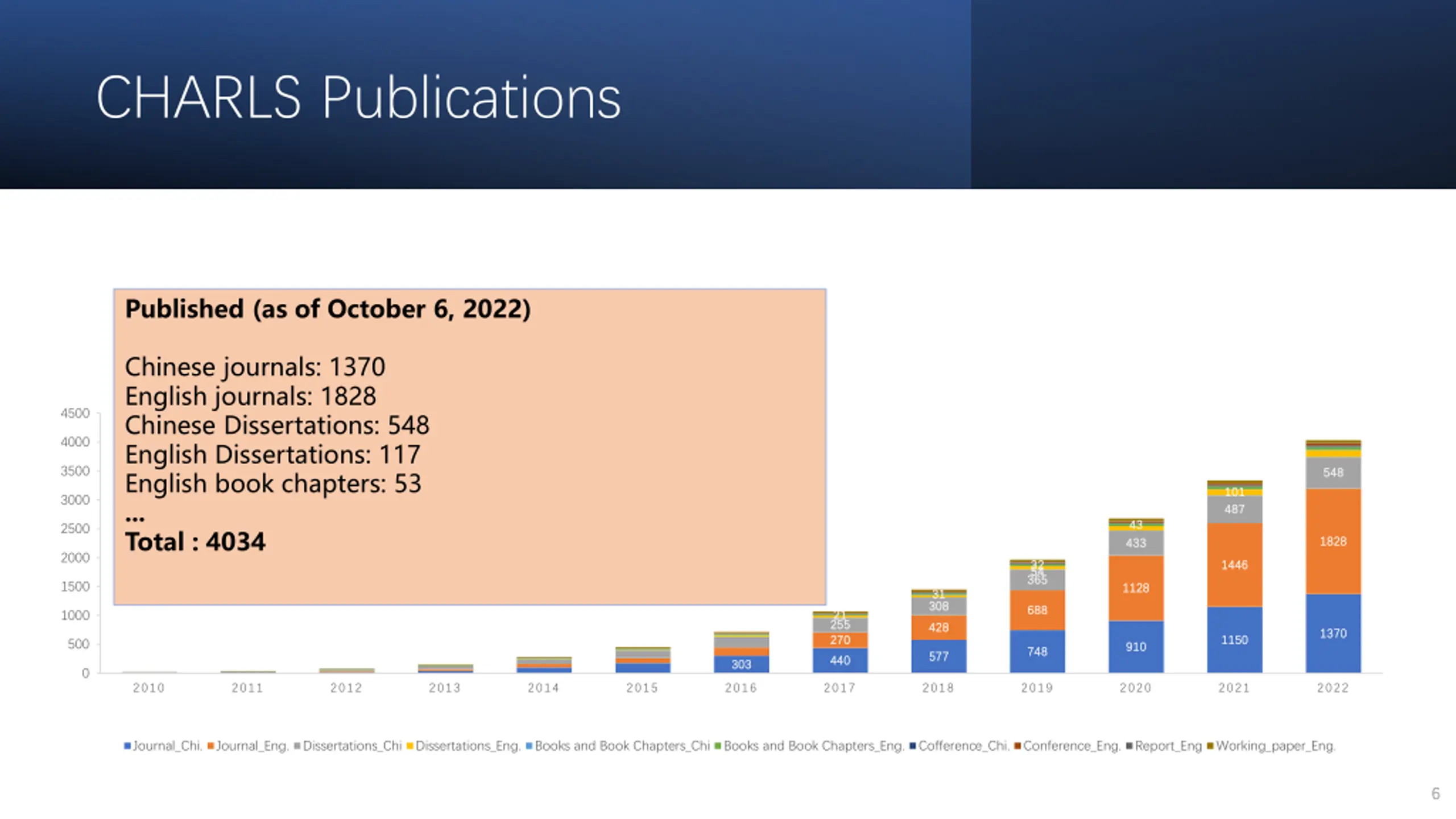
Task: Click the Dissertations_Eng. yellow legend marker
Action: (409, 746)
